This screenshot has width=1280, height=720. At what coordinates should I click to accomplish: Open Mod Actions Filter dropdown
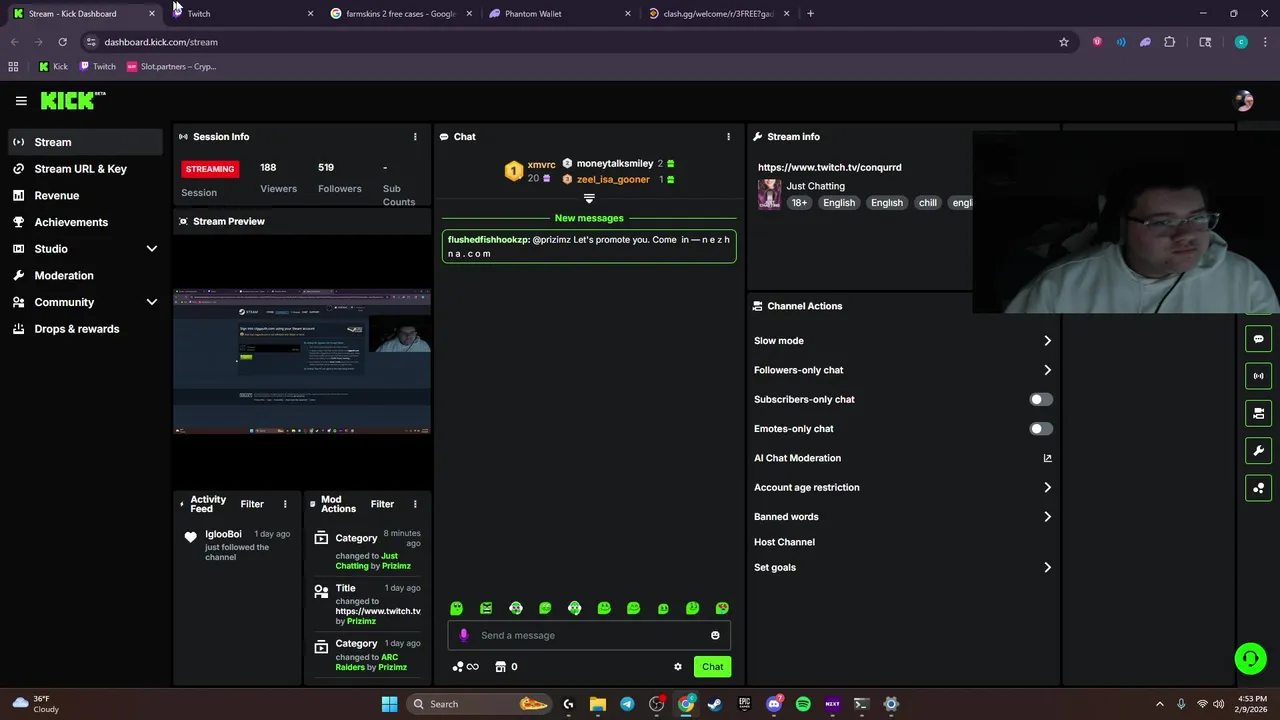pyautogui.click(x=382, y=504)
